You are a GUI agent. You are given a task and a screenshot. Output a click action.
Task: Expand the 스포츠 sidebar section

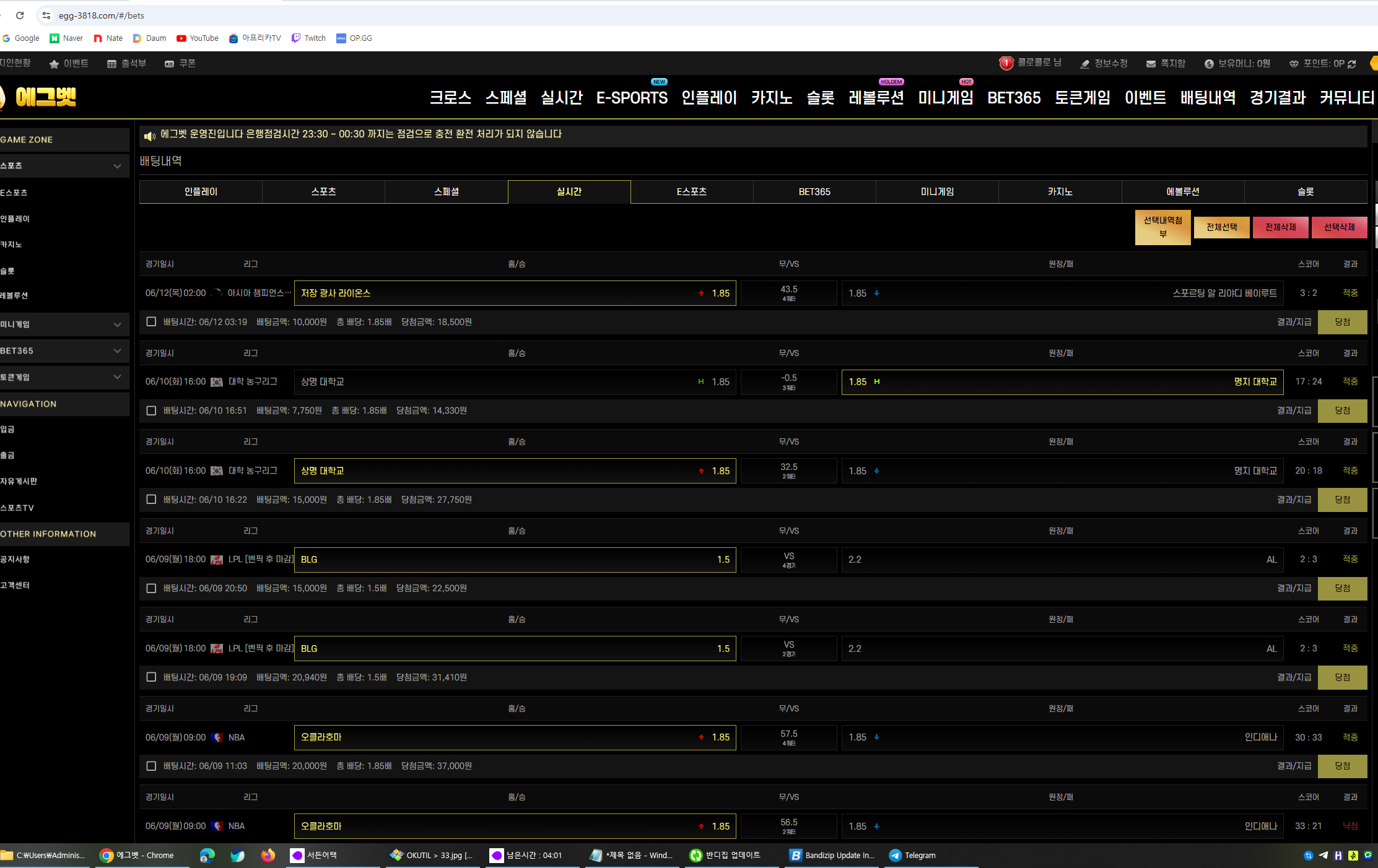118,166
